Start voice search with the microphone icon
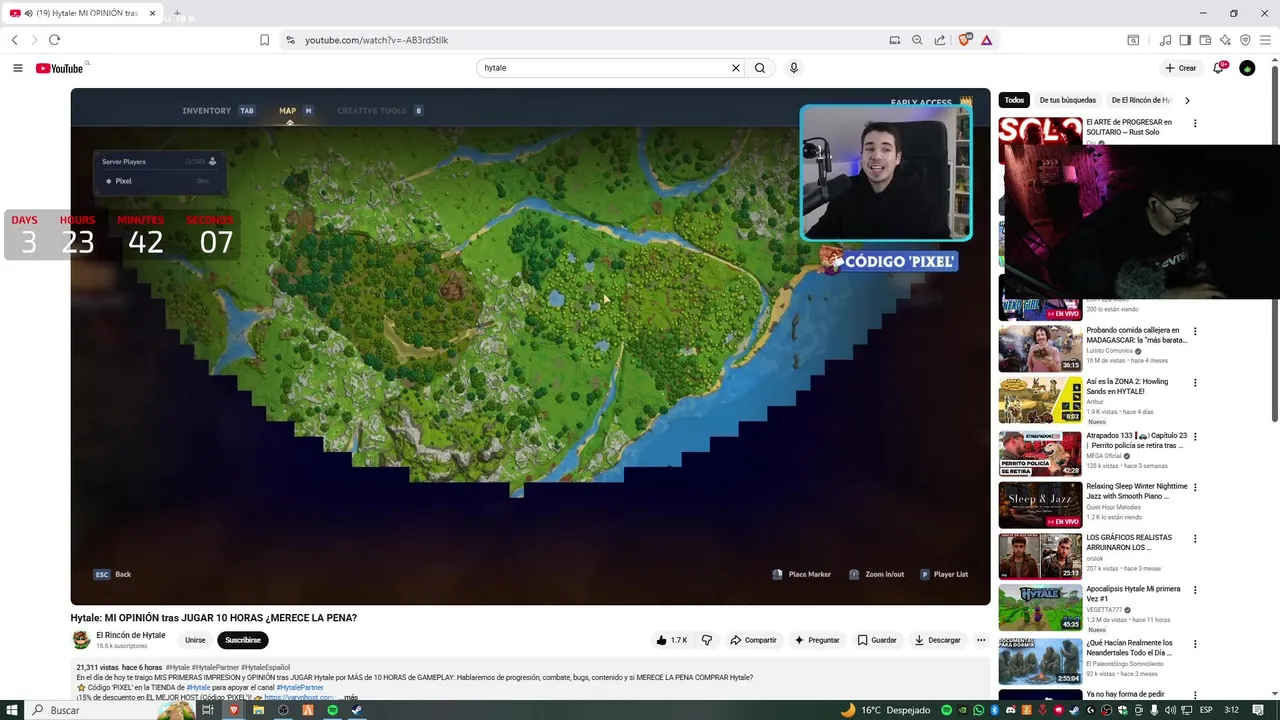Image resolution: width=1280 pixels, height=720 pixels. tap(794, 68)
